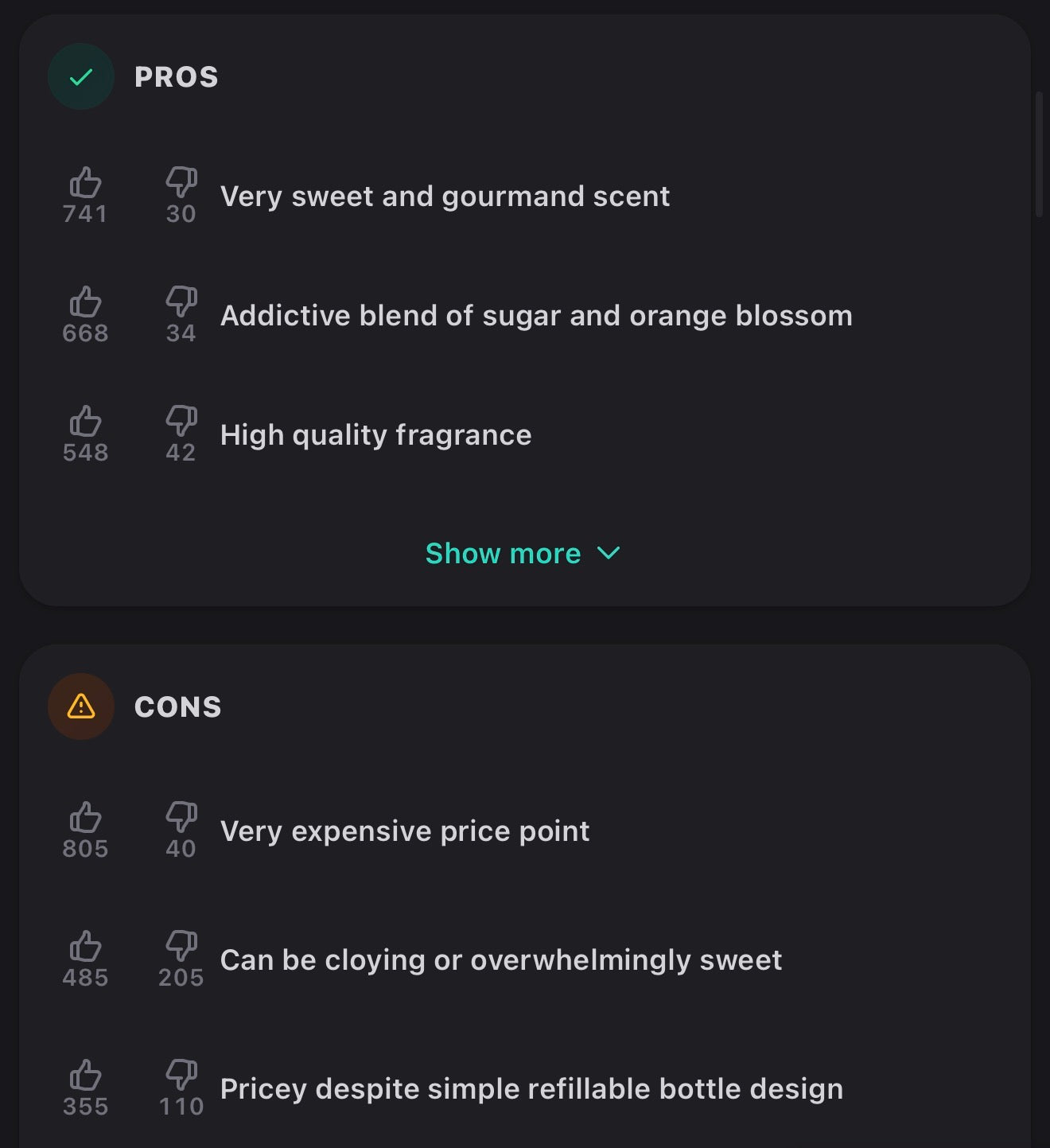Viewport: 1050px width, 1148px height.
Task: Expand pros list with Show more
Action: 523,553
